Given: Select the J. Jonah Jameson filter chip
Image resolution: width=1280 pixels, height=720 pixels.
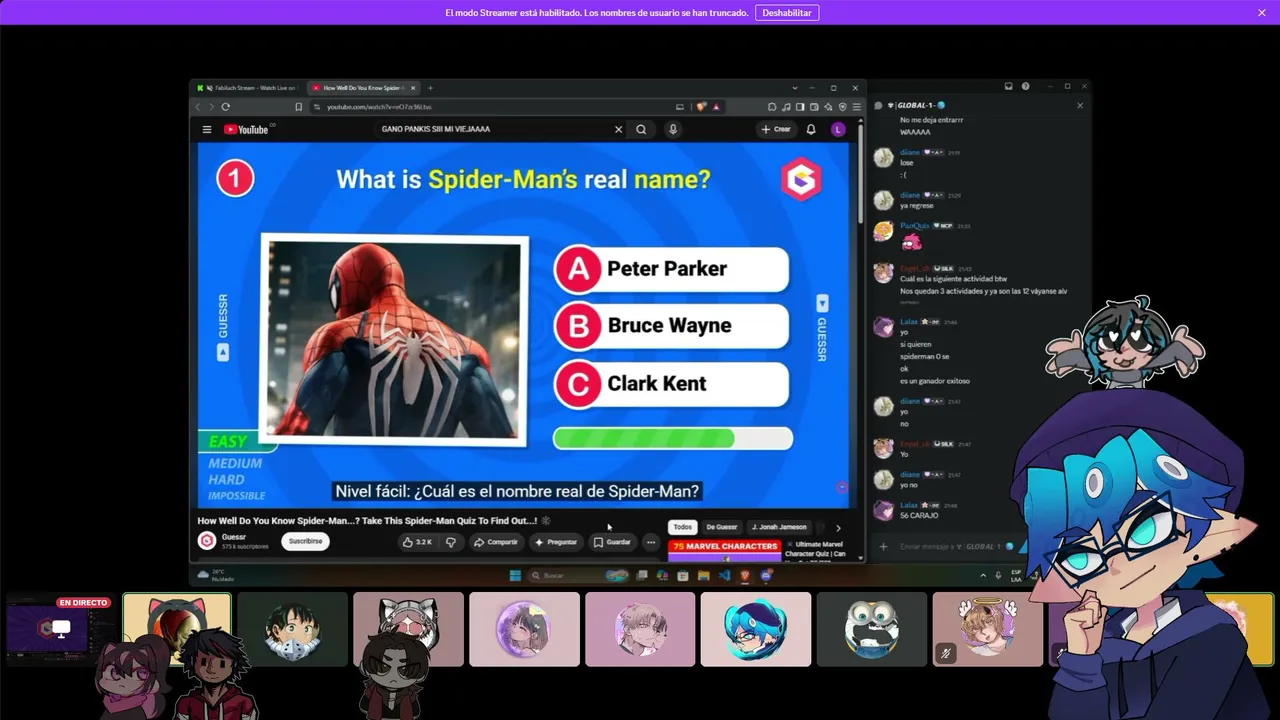Looking at the screenshot, I should tap(779, 527).
